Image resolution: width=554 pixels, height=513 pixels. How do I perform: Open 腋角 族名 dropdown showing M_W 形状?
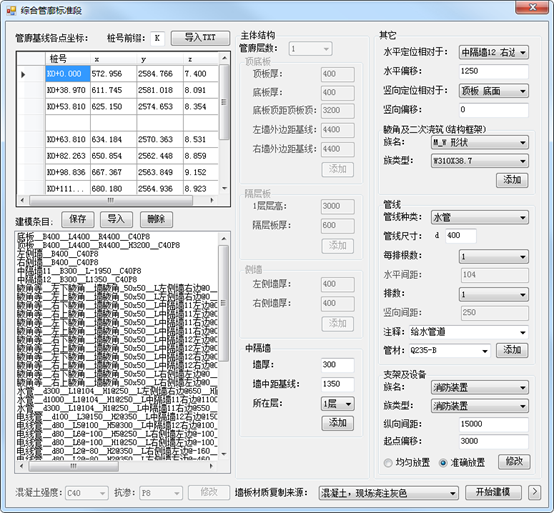pos(480,143)
